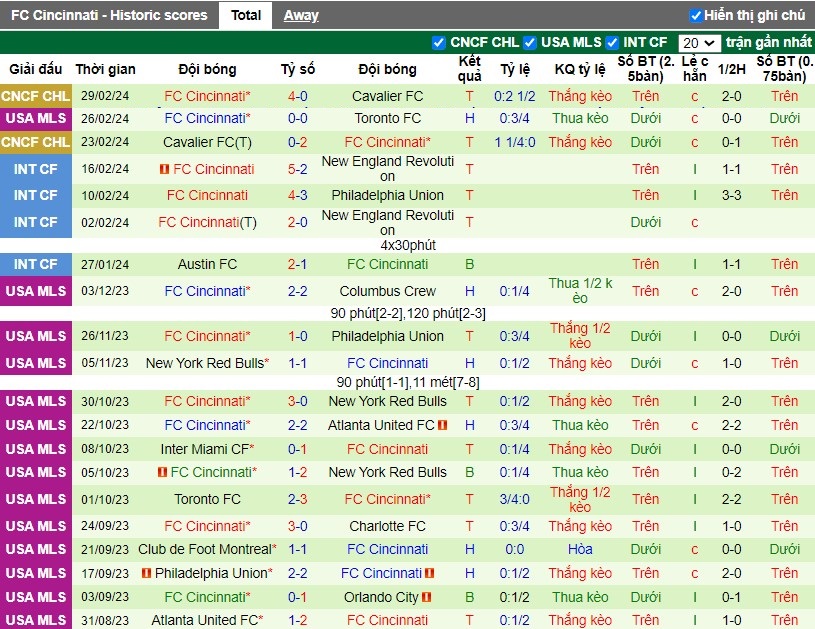This screenshot has width=815, height=629.
Task: Click date 03/12/23 cell
Action: tap(105, 291)
